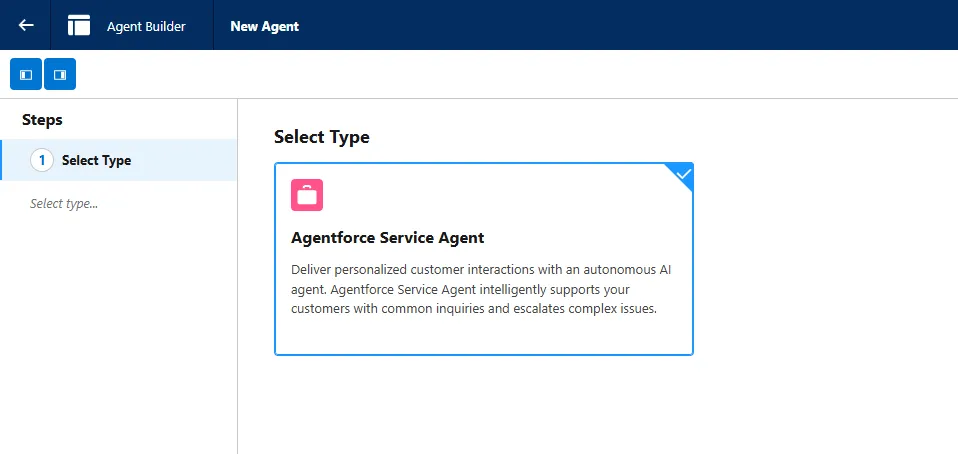Click the step number 1 circle

[x=42, y=161]
